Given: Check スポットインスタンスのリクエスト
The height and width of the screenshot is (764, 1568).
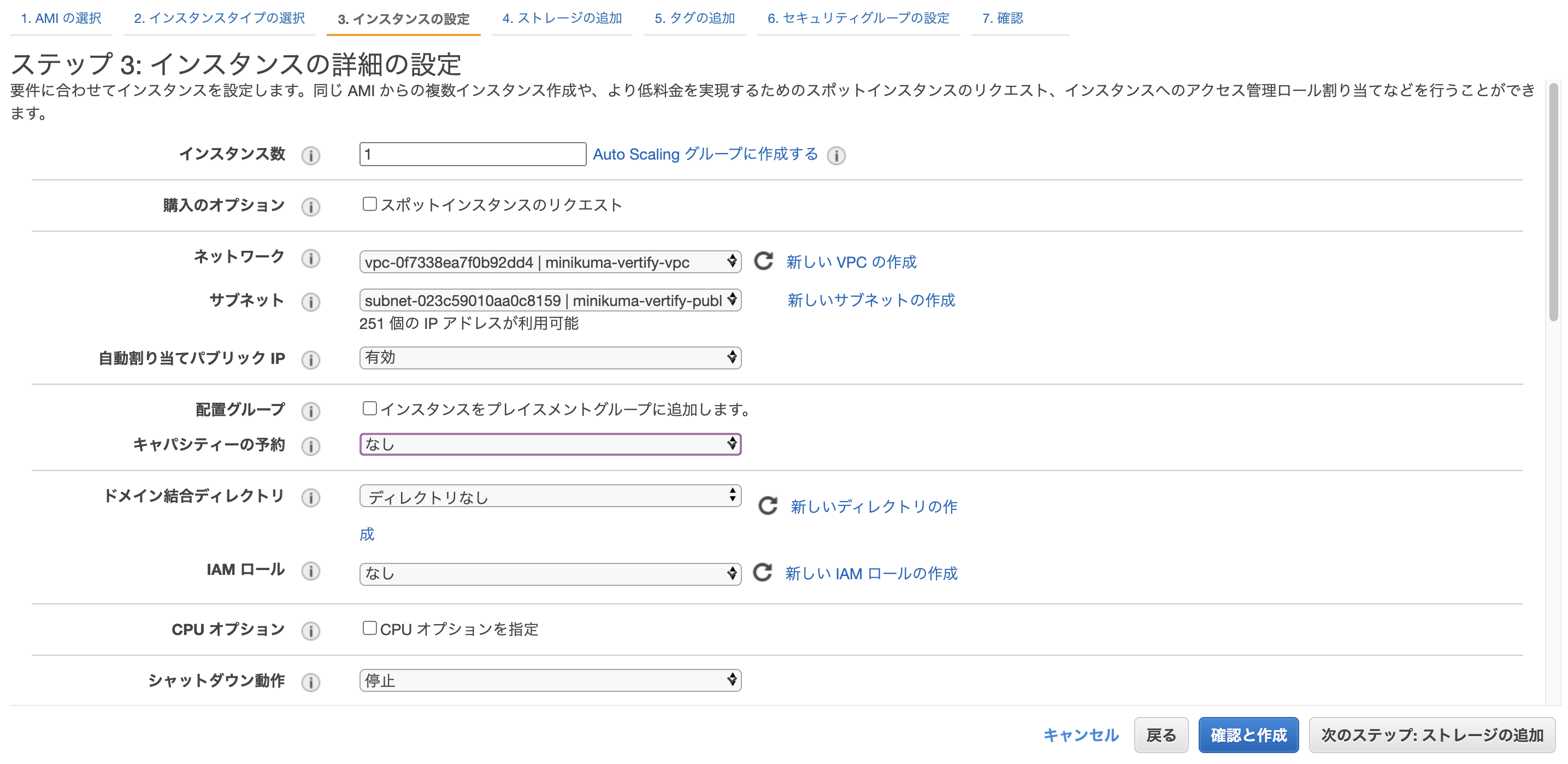Looking at the screenshot, I should click(x=369, y=204).
